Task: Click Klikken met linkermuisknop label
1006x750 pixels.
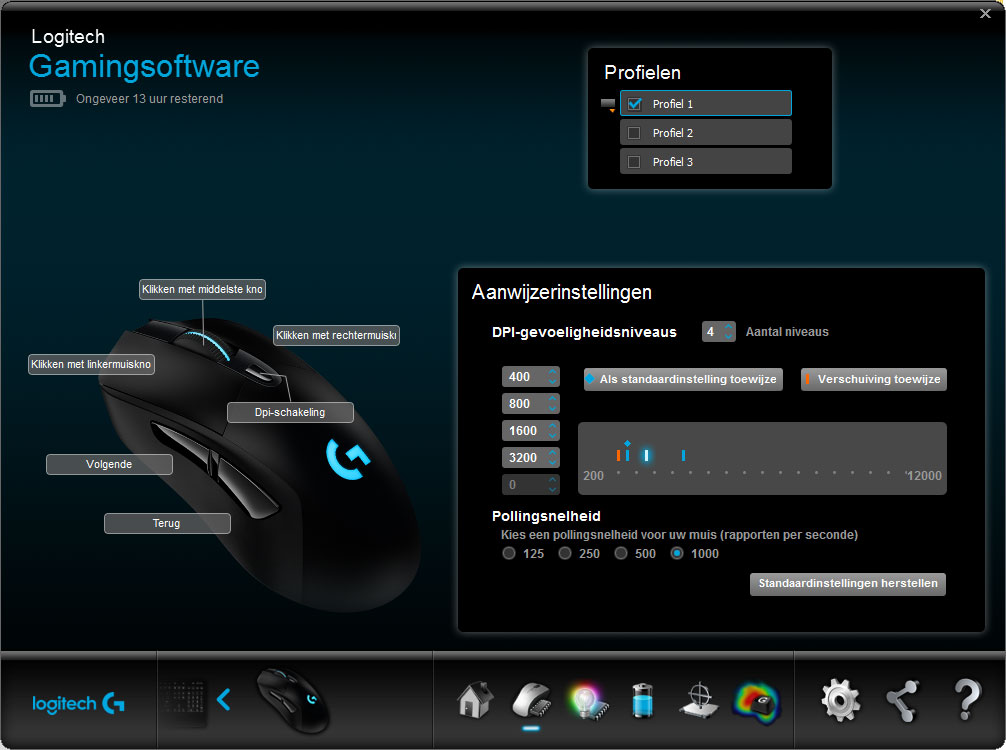Action: pos(91,364)
